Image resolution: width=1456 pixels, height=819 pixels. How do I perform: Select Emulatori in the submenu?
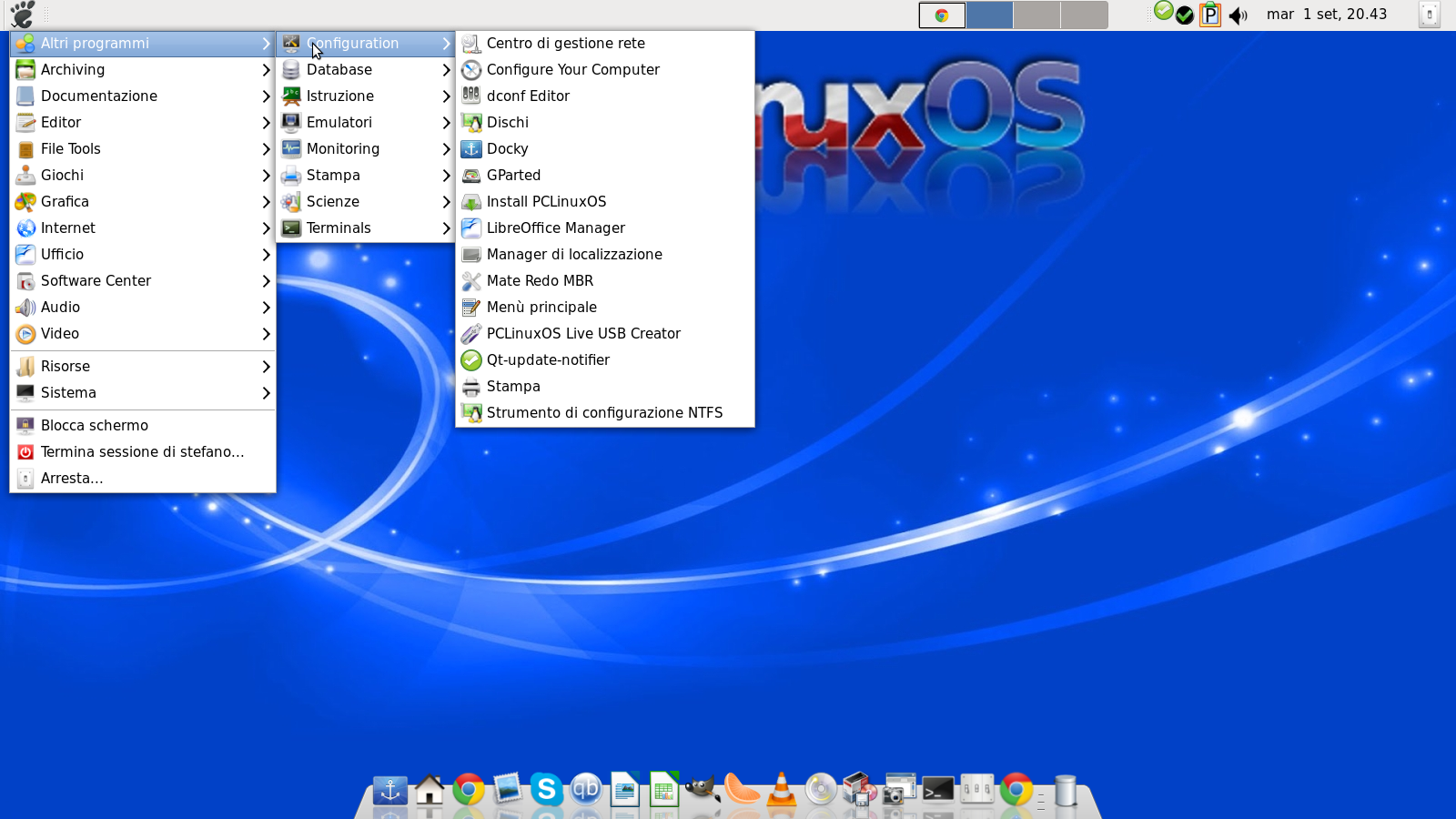[x=366, y=123]
